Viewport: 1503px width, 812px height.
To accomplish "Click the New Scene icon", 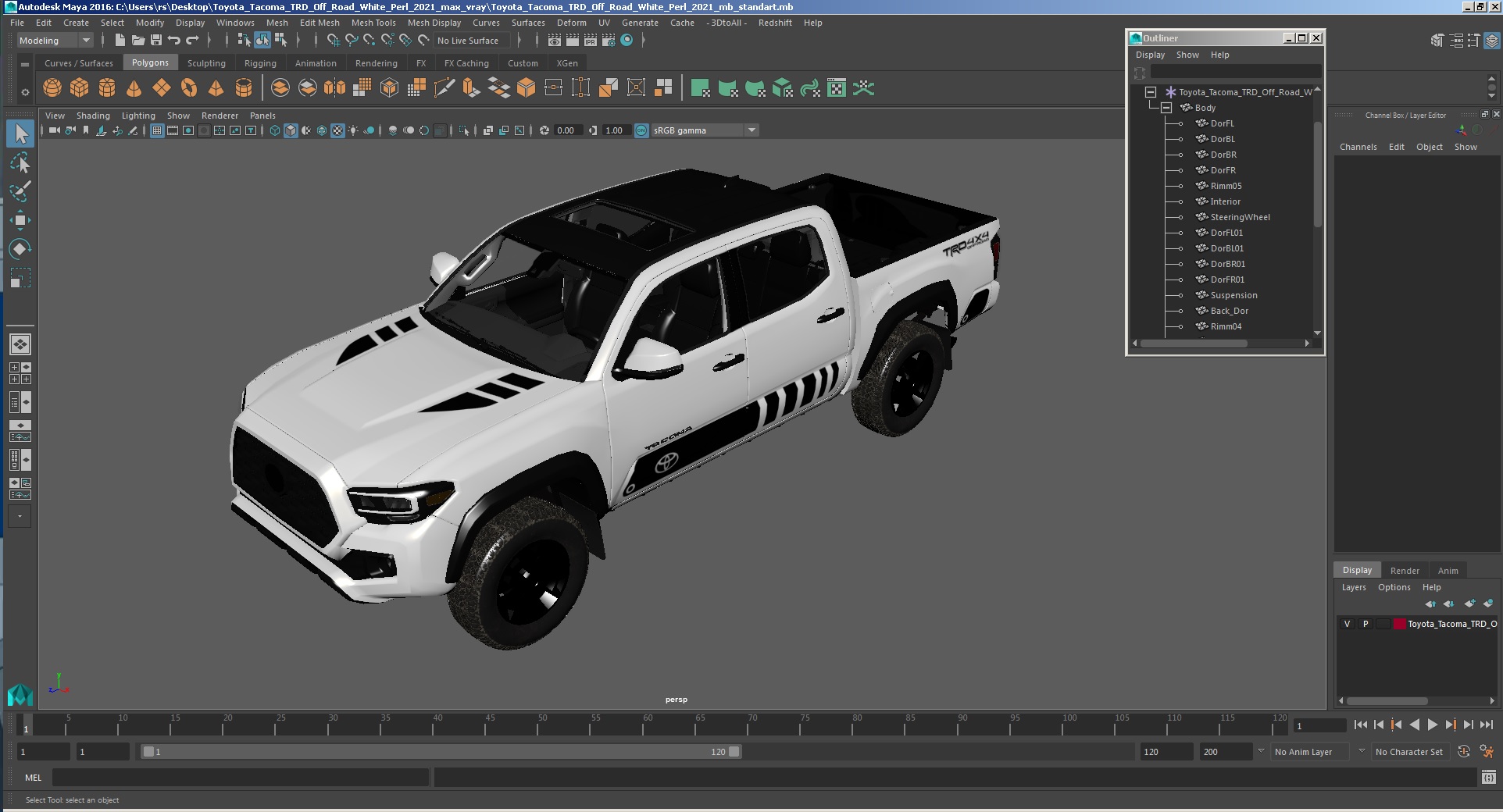I will [x=120, y=40].
